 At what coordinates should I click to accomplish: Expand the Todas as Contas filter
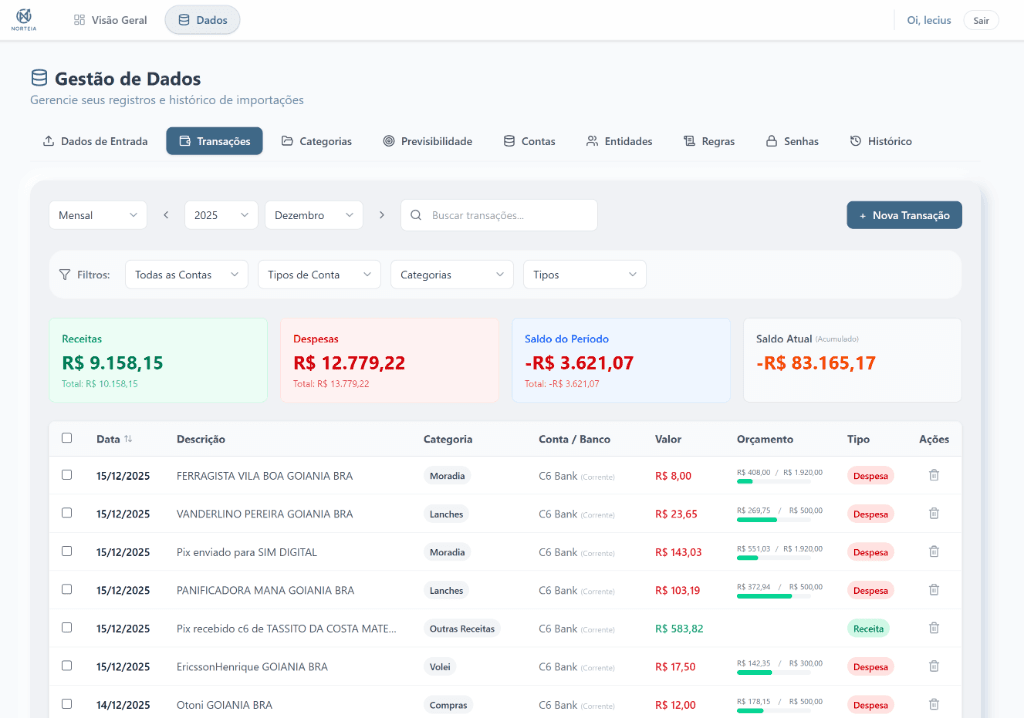[x=186, y=275]
